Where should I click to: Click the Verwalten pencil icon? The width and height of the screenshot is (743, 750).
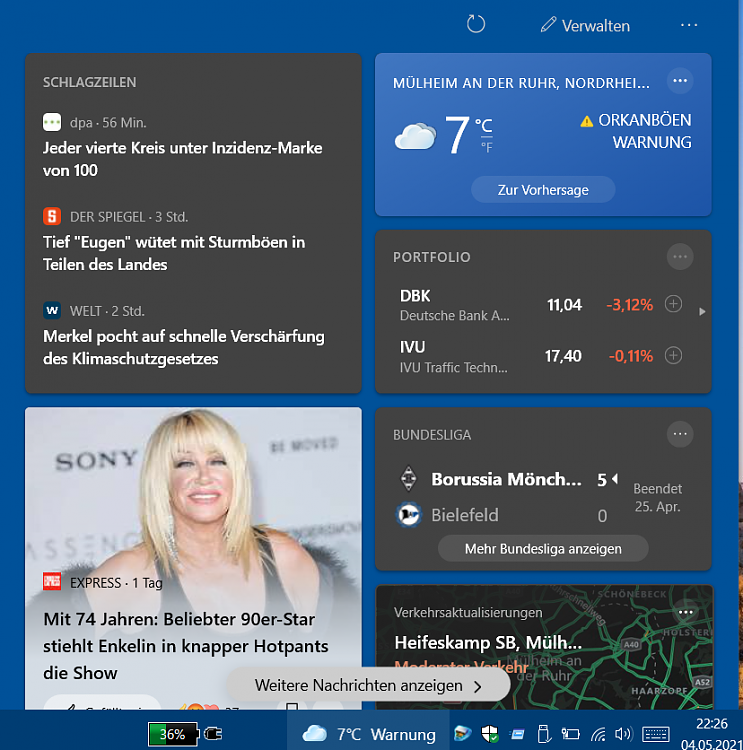pyautogui.click(x=548, y=24)
